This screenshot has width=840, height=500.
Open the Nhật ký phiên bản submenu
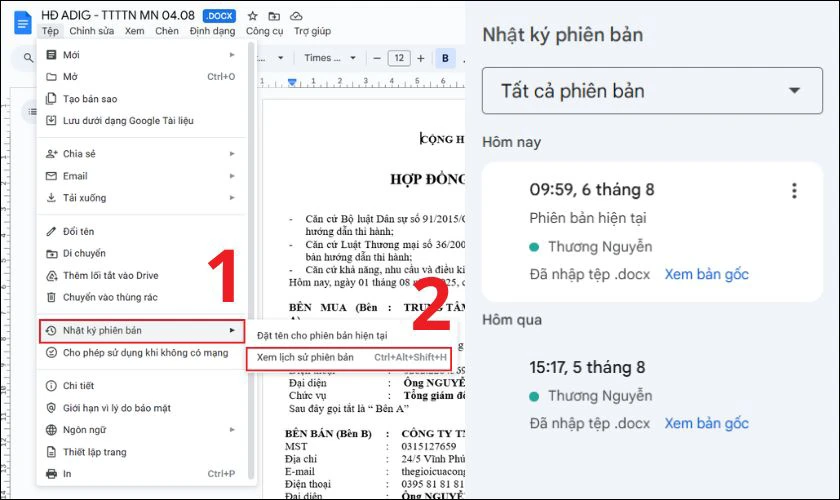[141, 331]
